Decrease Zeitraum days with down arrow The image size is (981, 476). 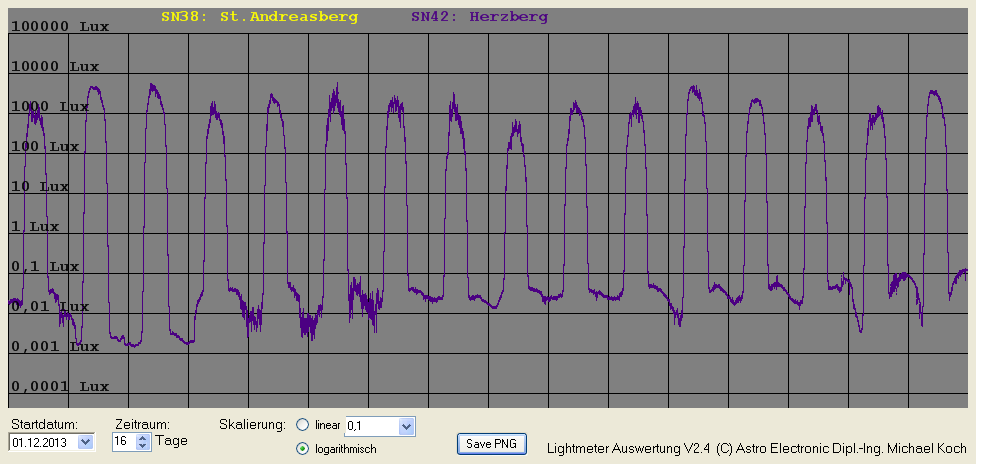pyautogui.click(x=143, y=445)
